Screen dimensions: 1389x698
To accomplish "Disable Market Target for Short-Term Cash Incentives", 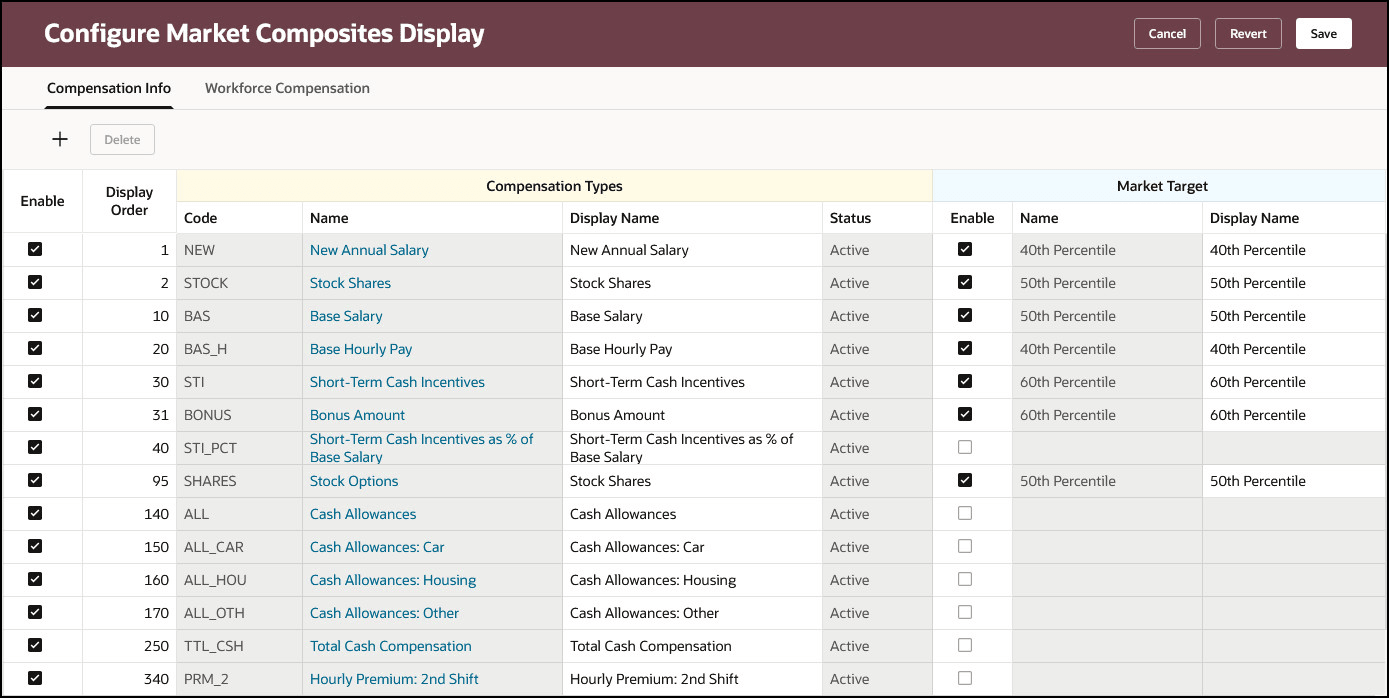I will pos(965,381).
